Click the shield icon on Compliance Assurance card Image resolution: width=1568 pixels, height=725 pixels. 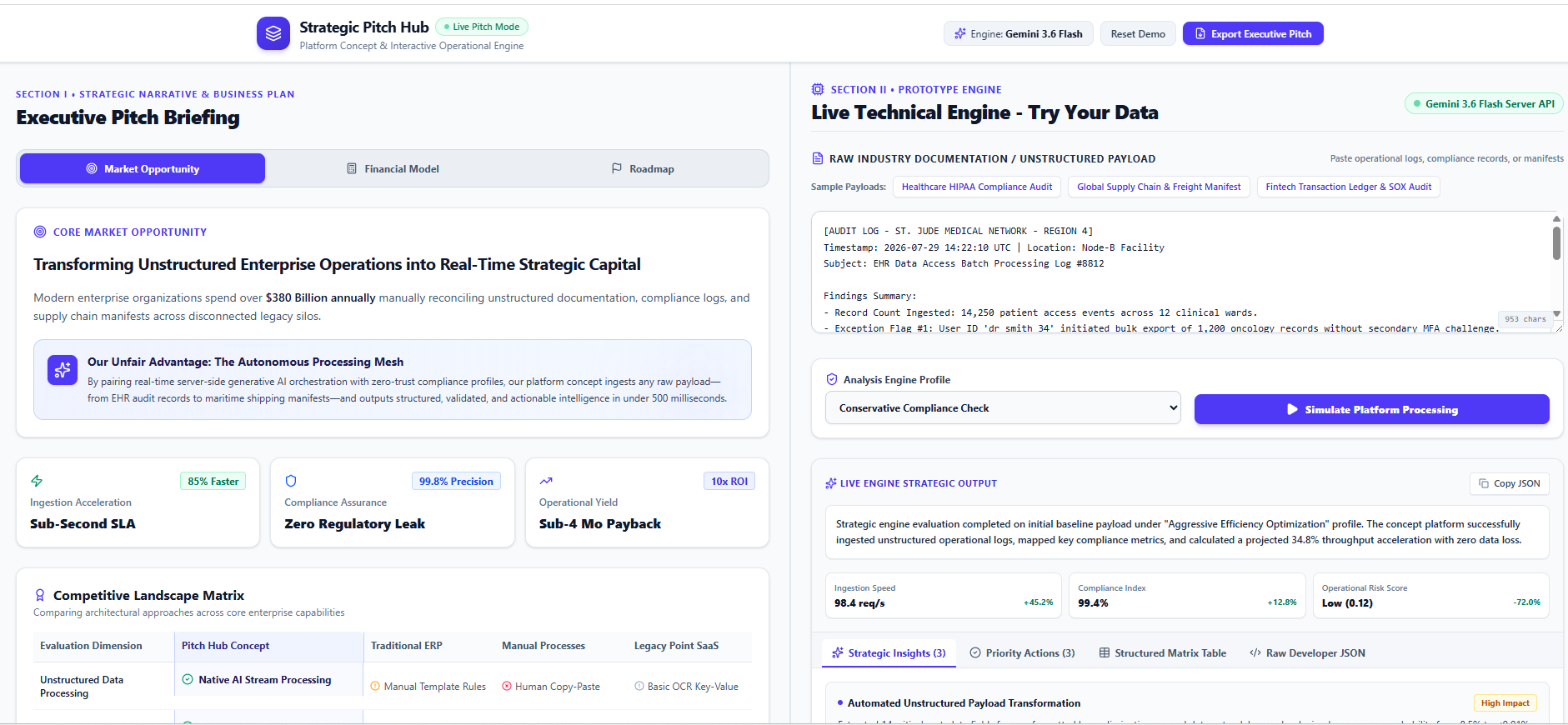tap(291, 481)
